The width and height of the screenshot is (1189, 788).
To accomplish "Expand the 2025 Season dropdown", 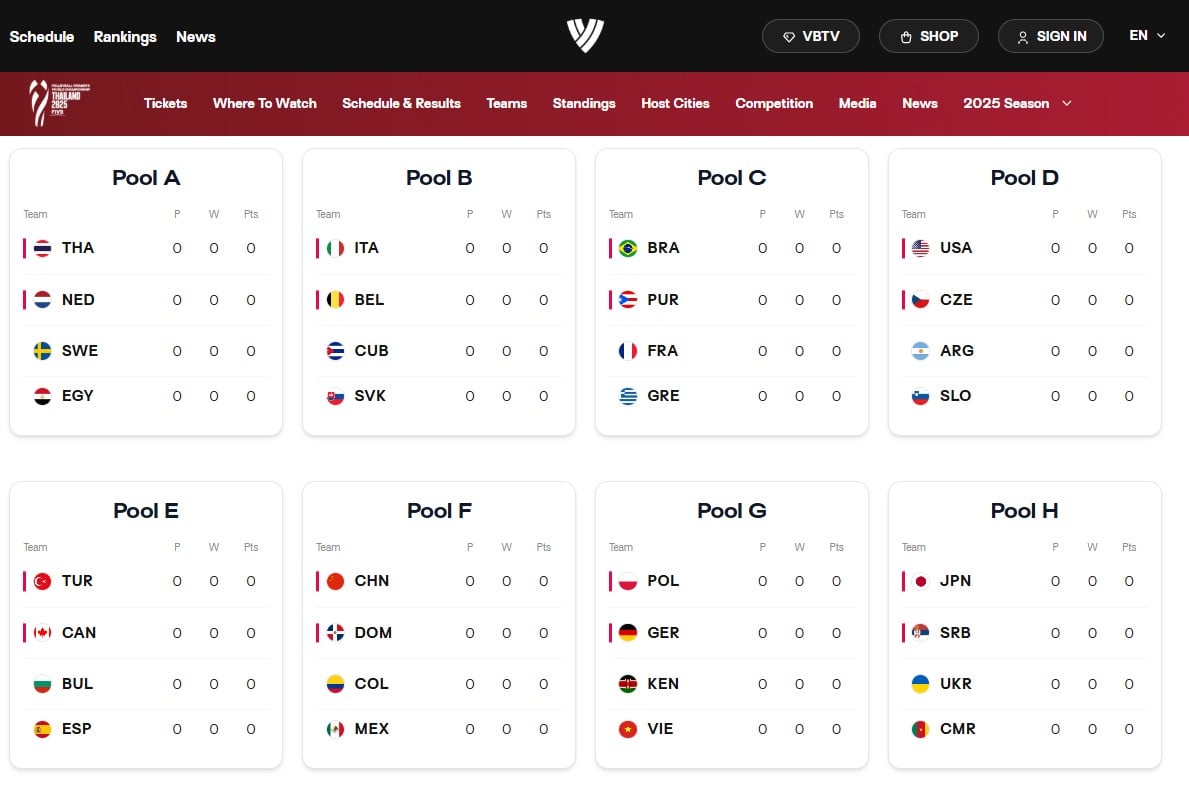I will (x=1017, y=103).
